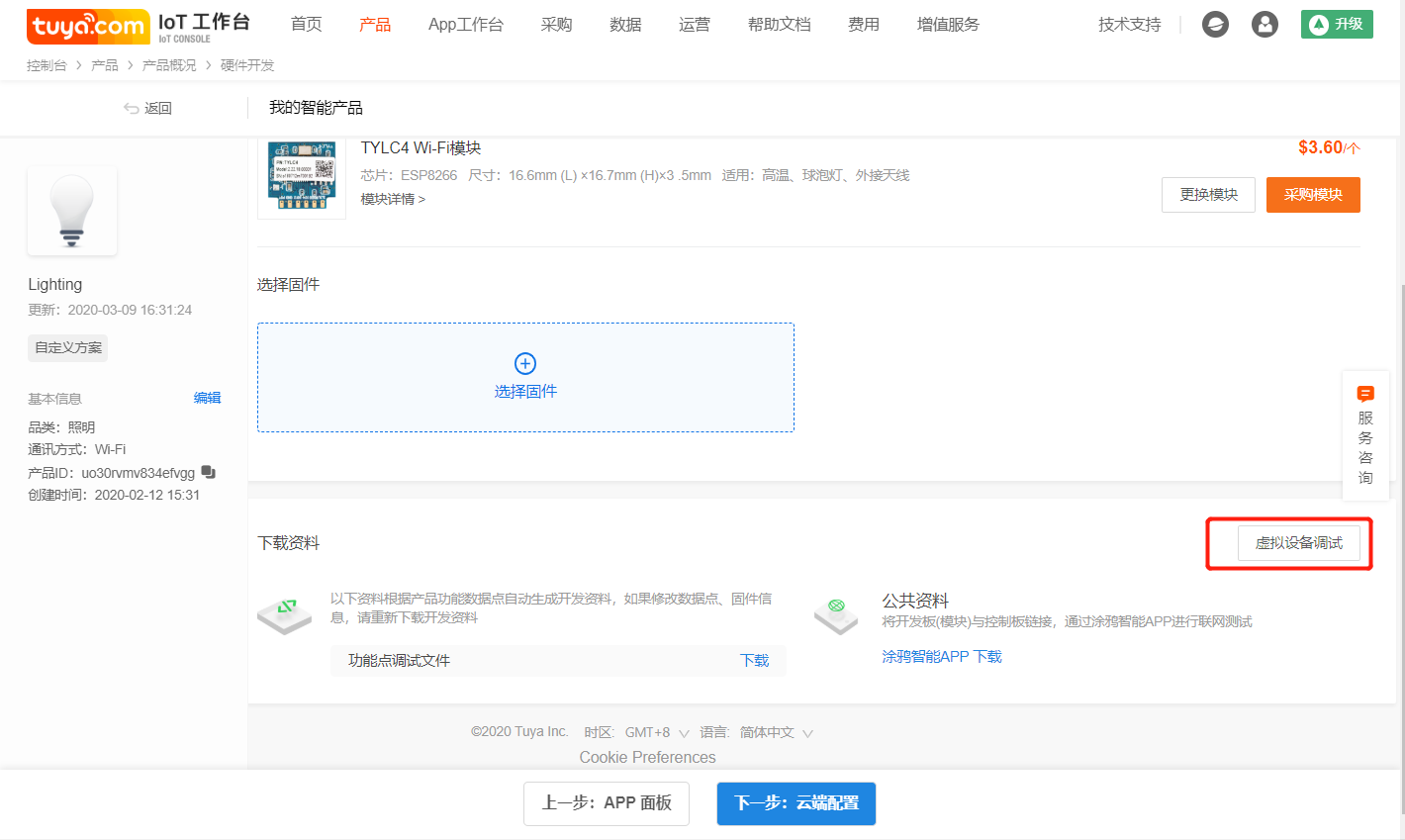Open the 产品 menu in top navigation
Image resolution: width=1405 pixels, height=840 pixels.
click(375, 25)
